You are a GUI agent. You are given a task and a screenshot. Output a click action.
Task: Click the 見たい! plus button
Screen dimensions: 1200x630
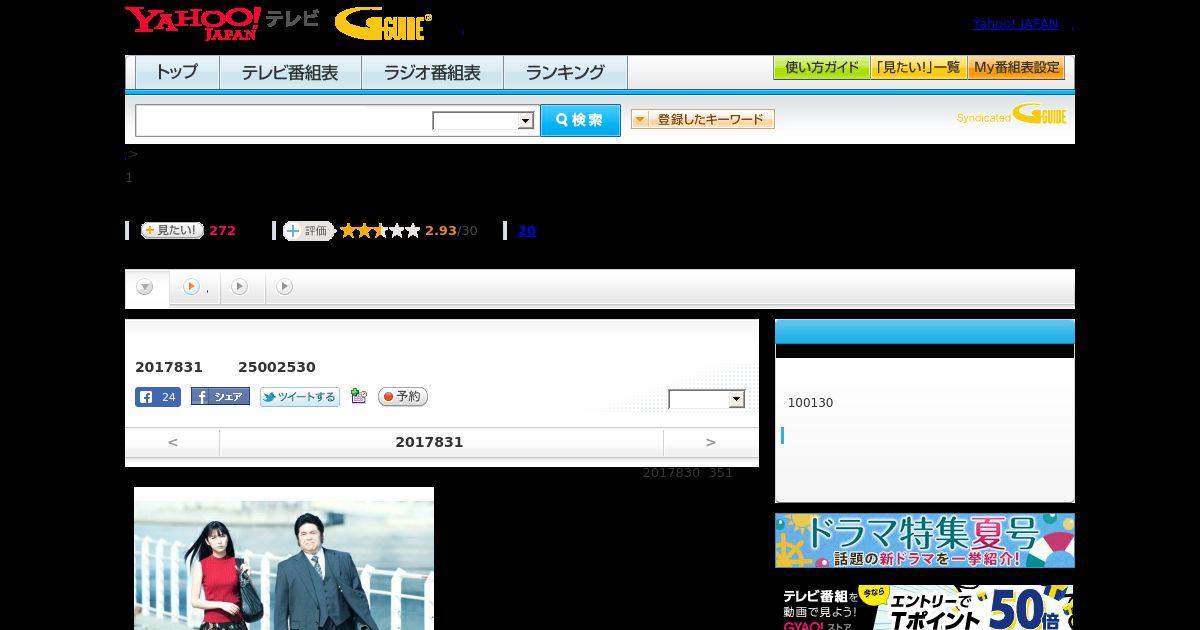172,230
